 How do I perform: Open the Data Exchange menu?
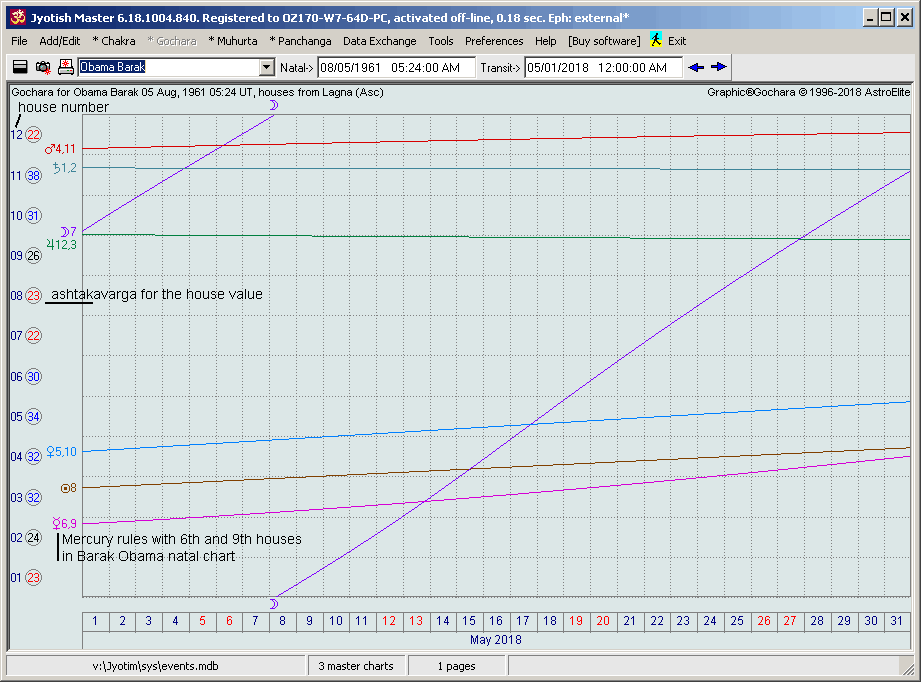379,41
